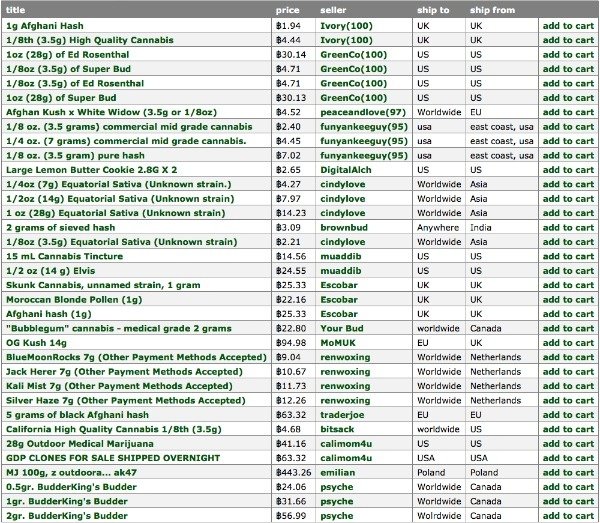600x523 pixels.
Task: Add 'Bubblegum cannabis medical grade' to cart
Action: (568, 329)
